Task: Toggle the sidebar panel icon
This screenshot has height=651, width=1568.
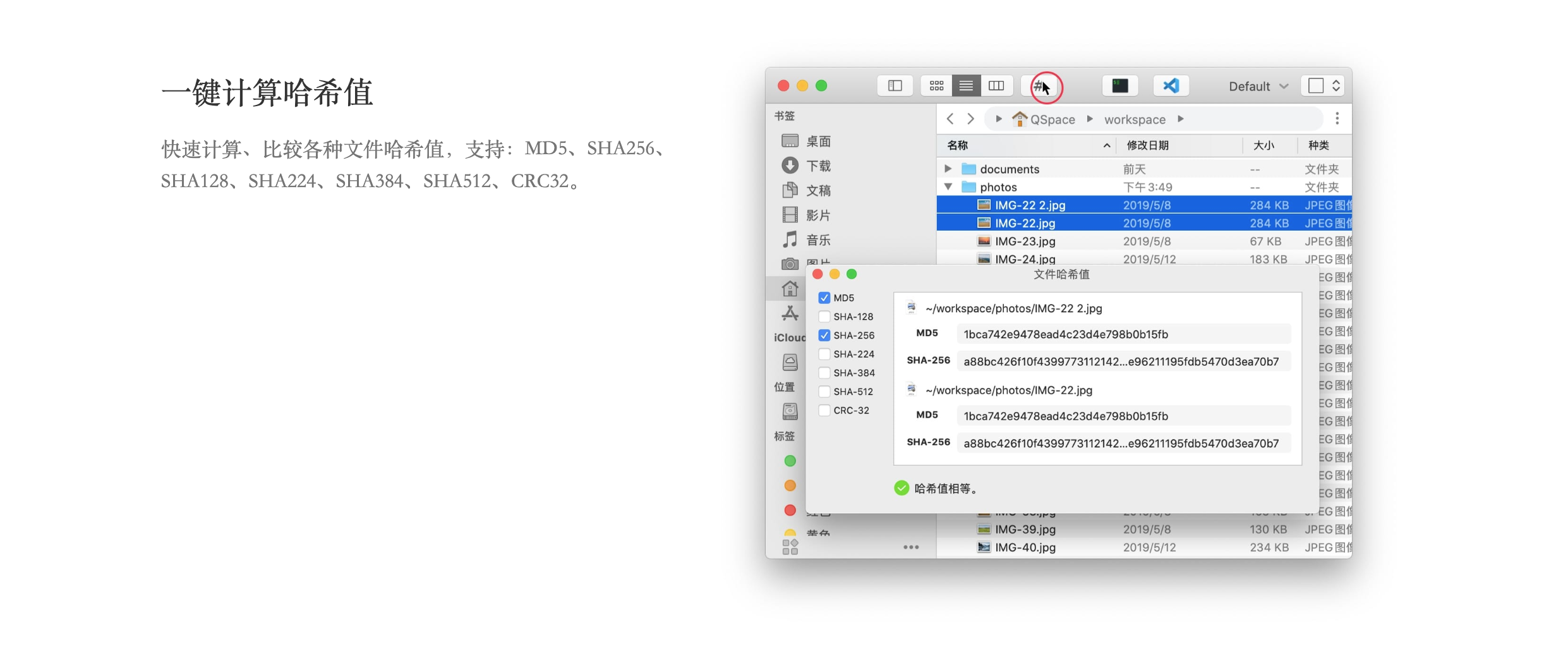Action: pyautogui.click(x=895, y=86)
